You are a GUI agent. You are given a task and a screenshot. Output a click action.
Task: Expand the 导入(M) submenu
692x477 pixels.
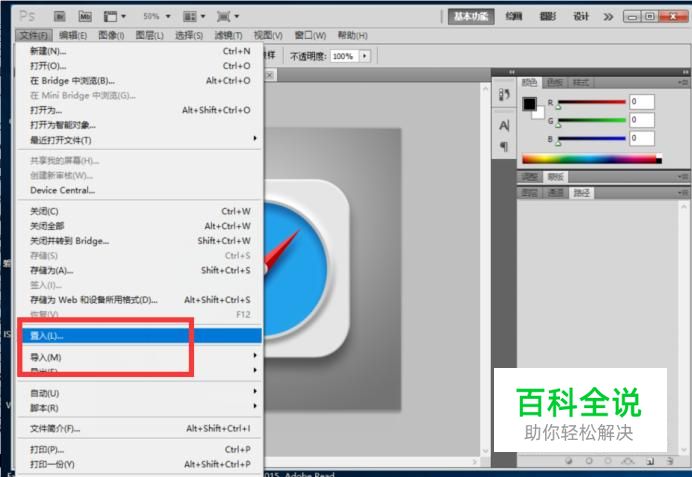255,355
